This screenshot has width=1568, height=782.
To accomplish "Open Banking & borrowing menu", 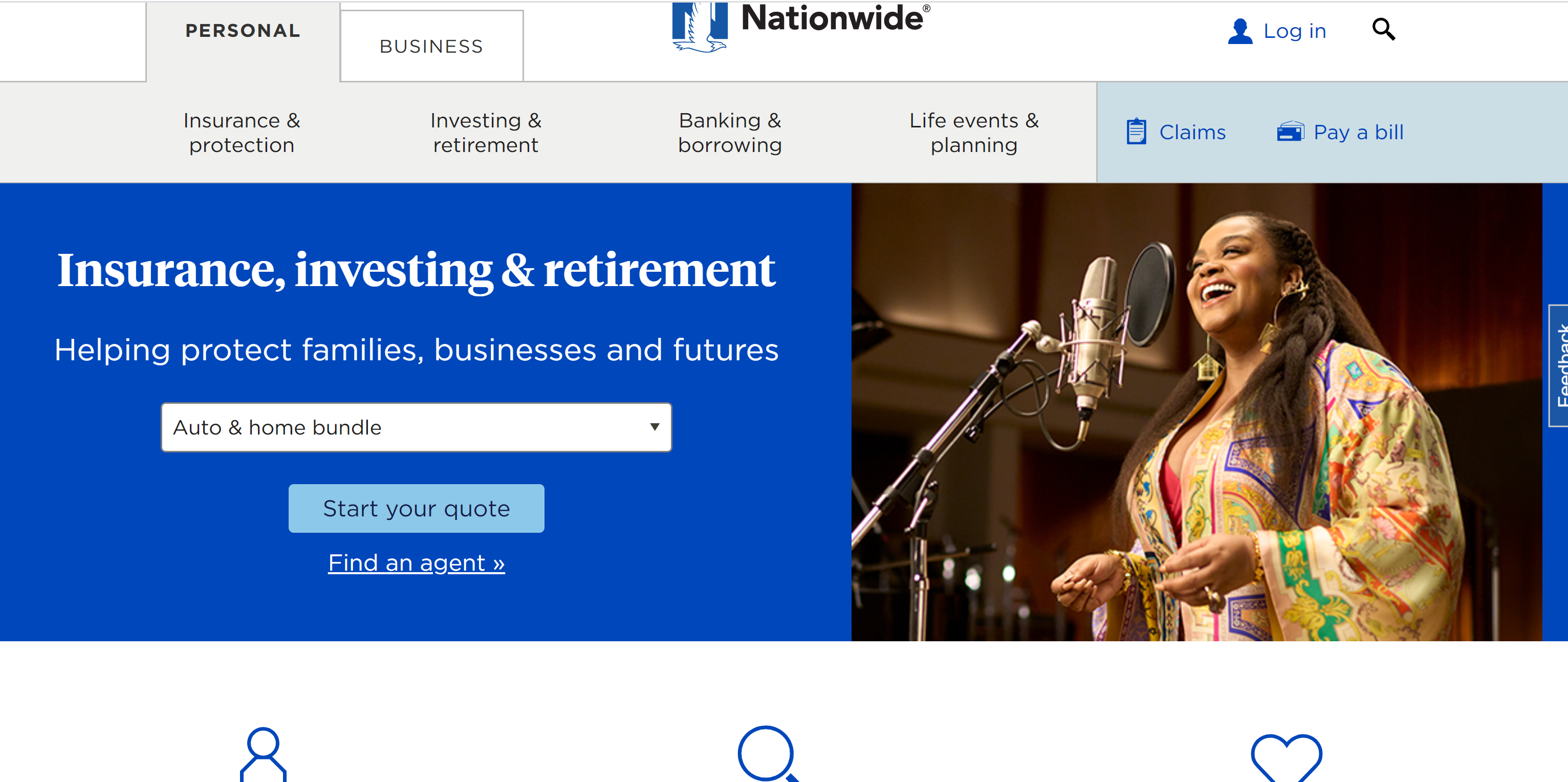I will [730, 133].
